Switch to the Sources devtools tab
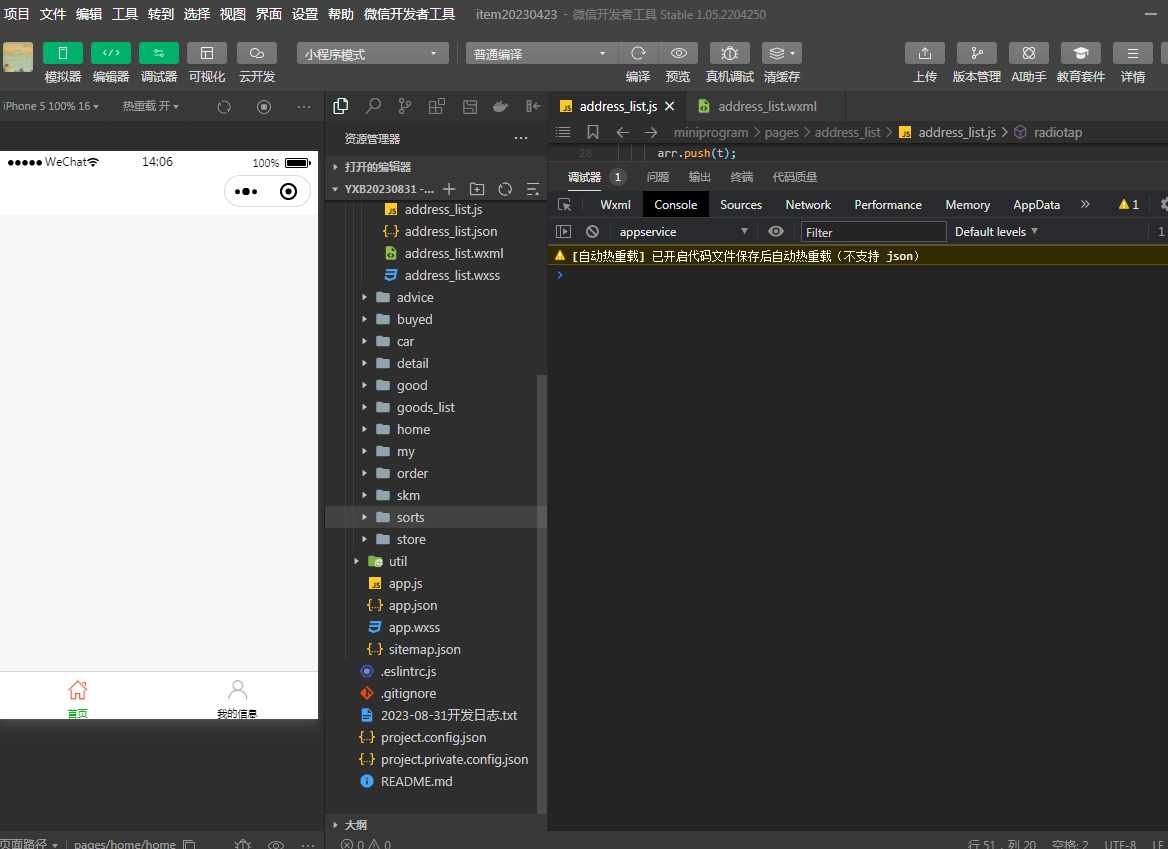Viewport: 1168px width, 849px height. click(740, 205)
